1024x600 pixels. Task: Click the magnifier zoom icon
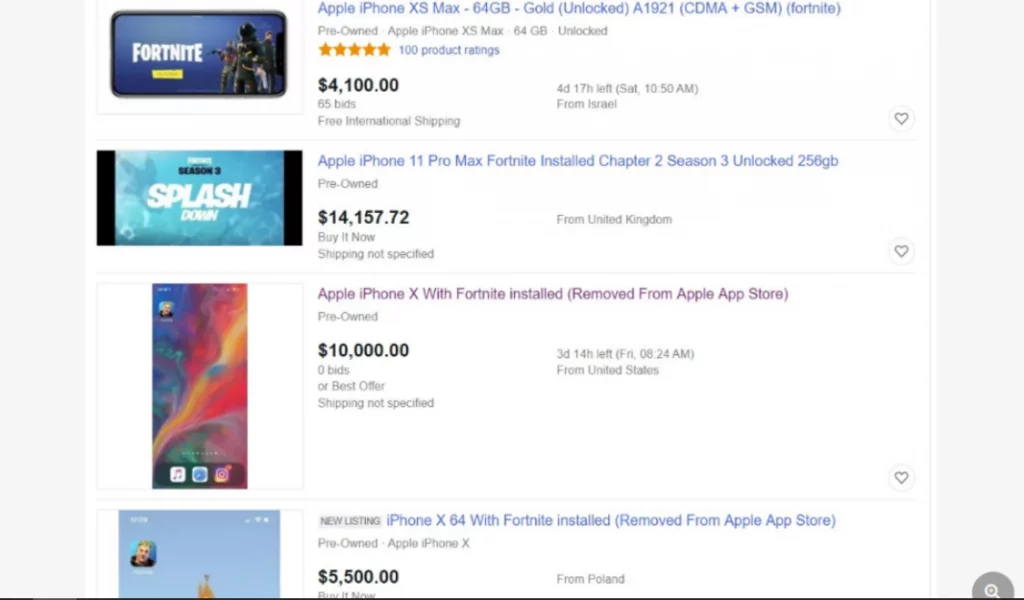coord(992,590)
